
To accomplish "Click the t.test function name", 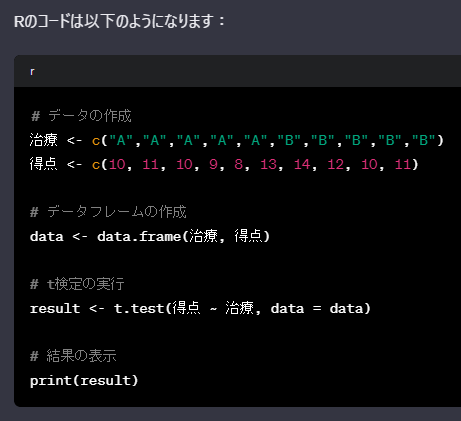I will (x=139, y=309).
